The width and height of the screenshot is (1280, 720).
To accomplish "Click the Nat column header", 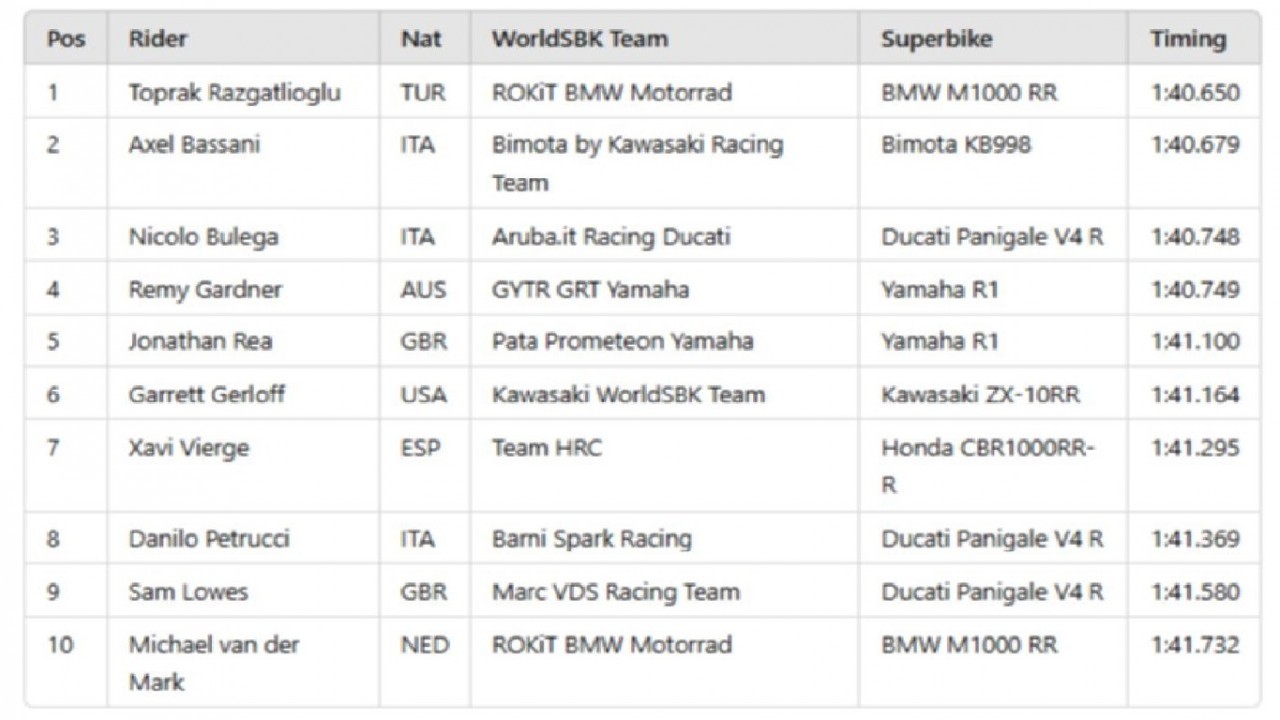I will pyautogui.click(x=421, y=40).
